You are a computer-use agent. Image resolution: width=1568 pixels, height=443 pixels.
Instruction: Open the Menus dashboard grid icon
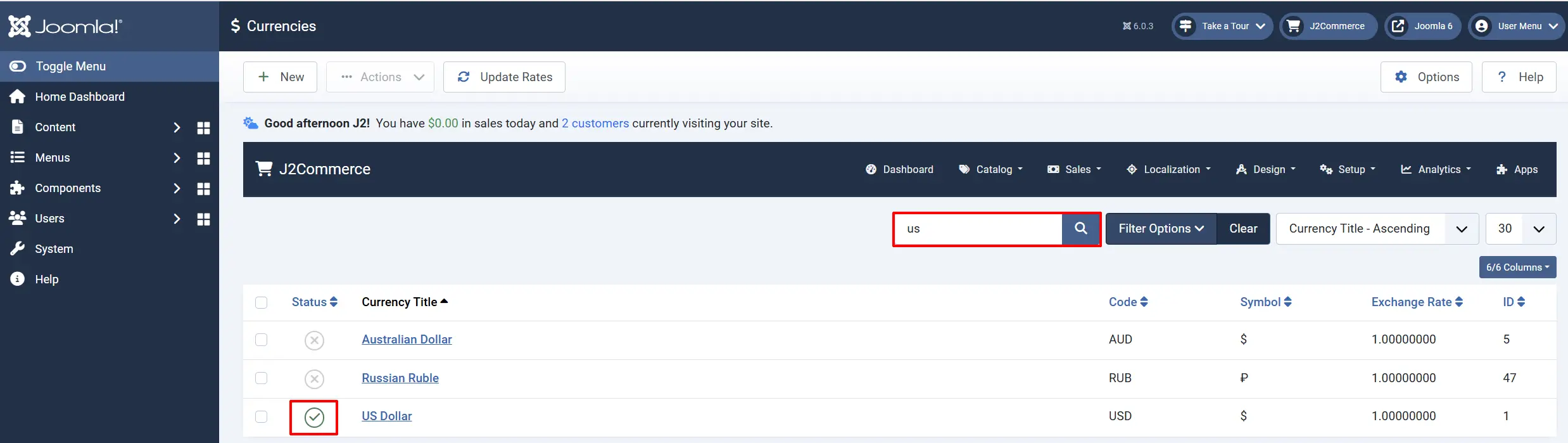[x=203, y=158]
